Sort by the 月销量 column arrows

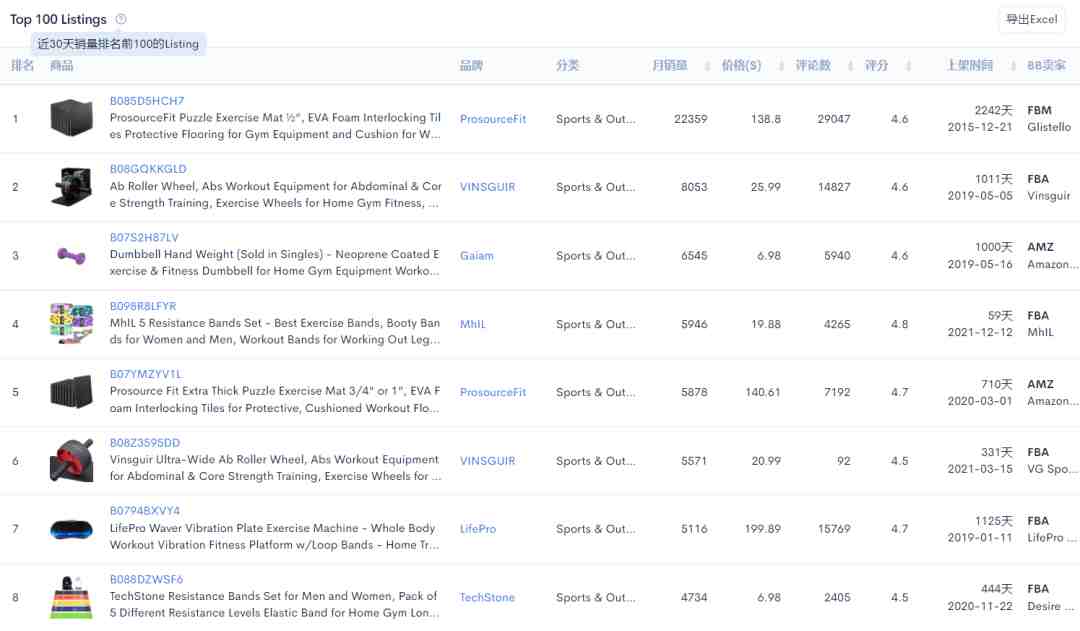(x=707, y=66)
